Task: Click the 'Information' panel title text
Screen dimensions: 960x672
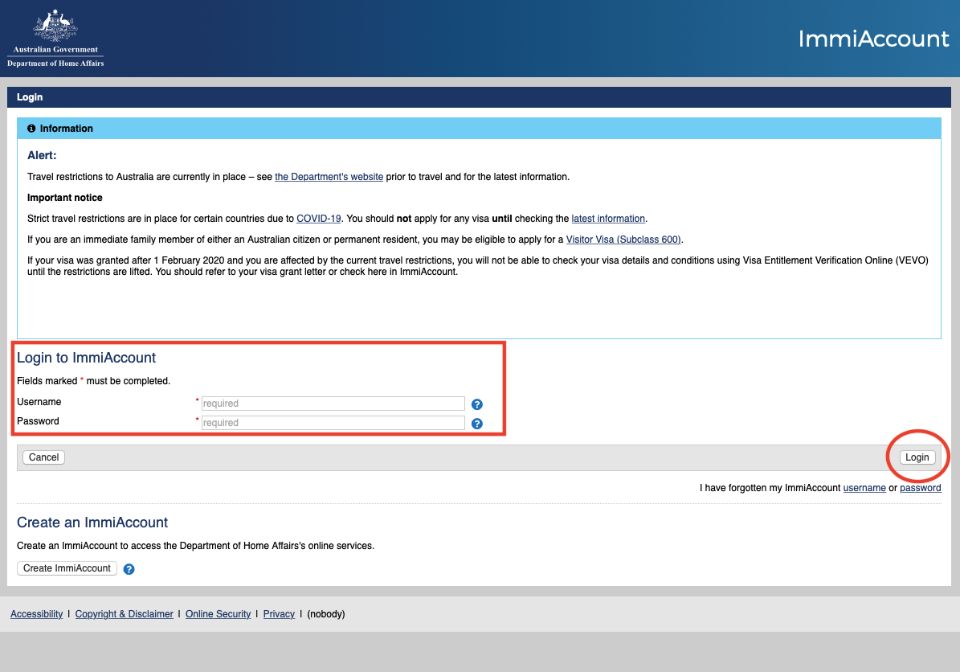Action: coord(66,129)
